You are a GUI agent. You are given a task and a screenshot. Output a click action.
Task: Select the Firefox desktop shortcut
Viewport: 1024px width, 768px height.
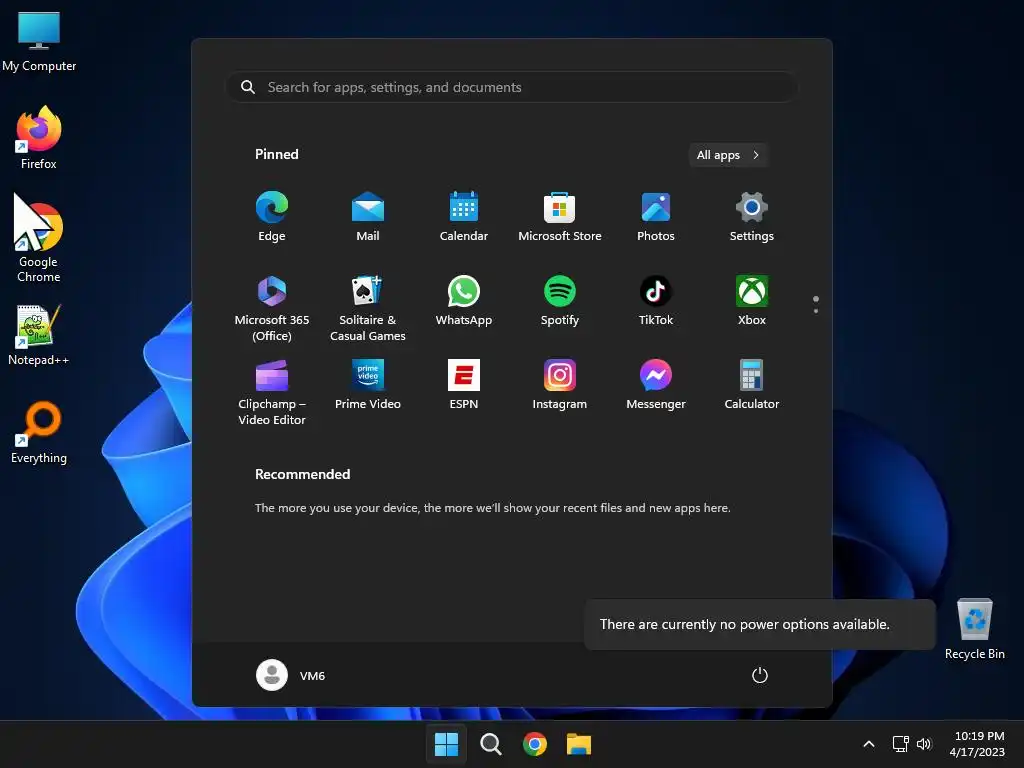click(x=39, y=138)
